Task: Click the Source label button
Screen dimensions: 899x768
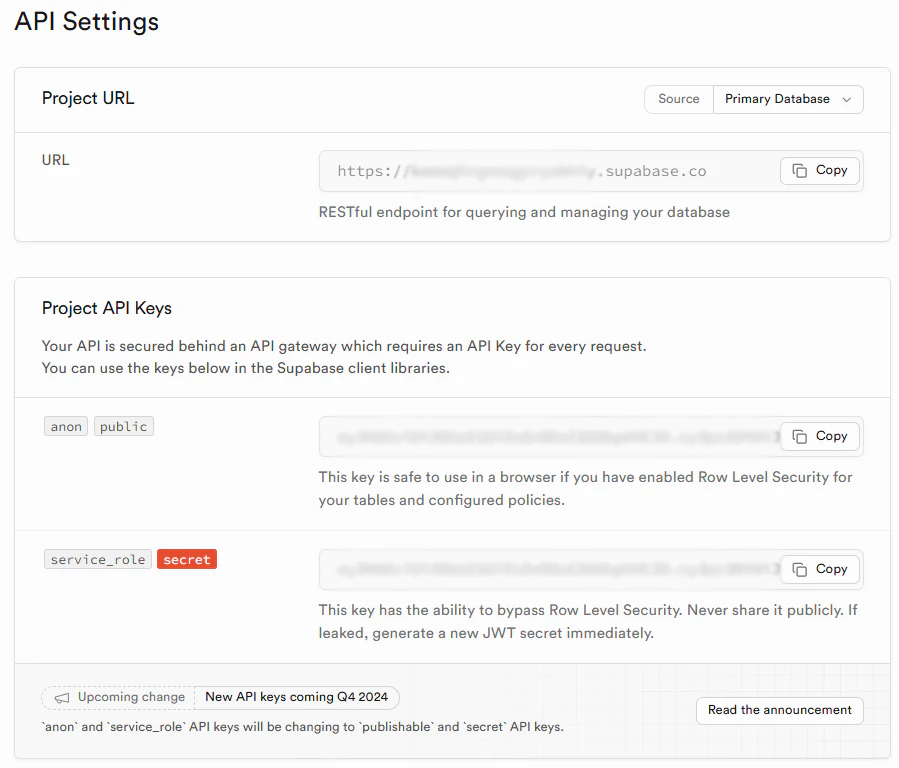Action: tap(679, 99)
